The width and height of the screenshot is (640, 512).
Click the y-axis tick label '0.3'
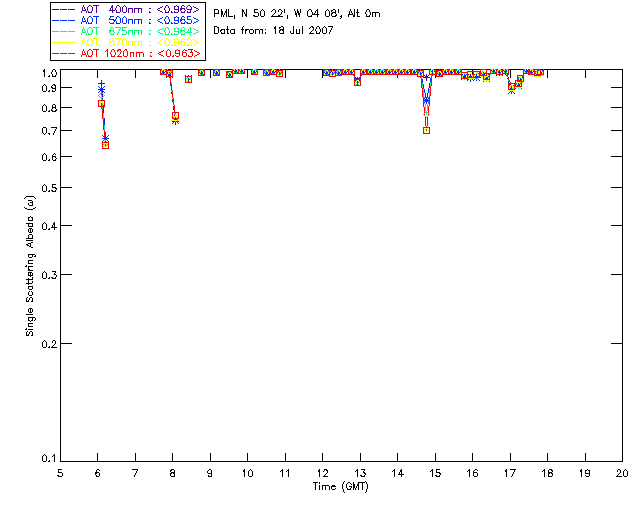(49, 275)
